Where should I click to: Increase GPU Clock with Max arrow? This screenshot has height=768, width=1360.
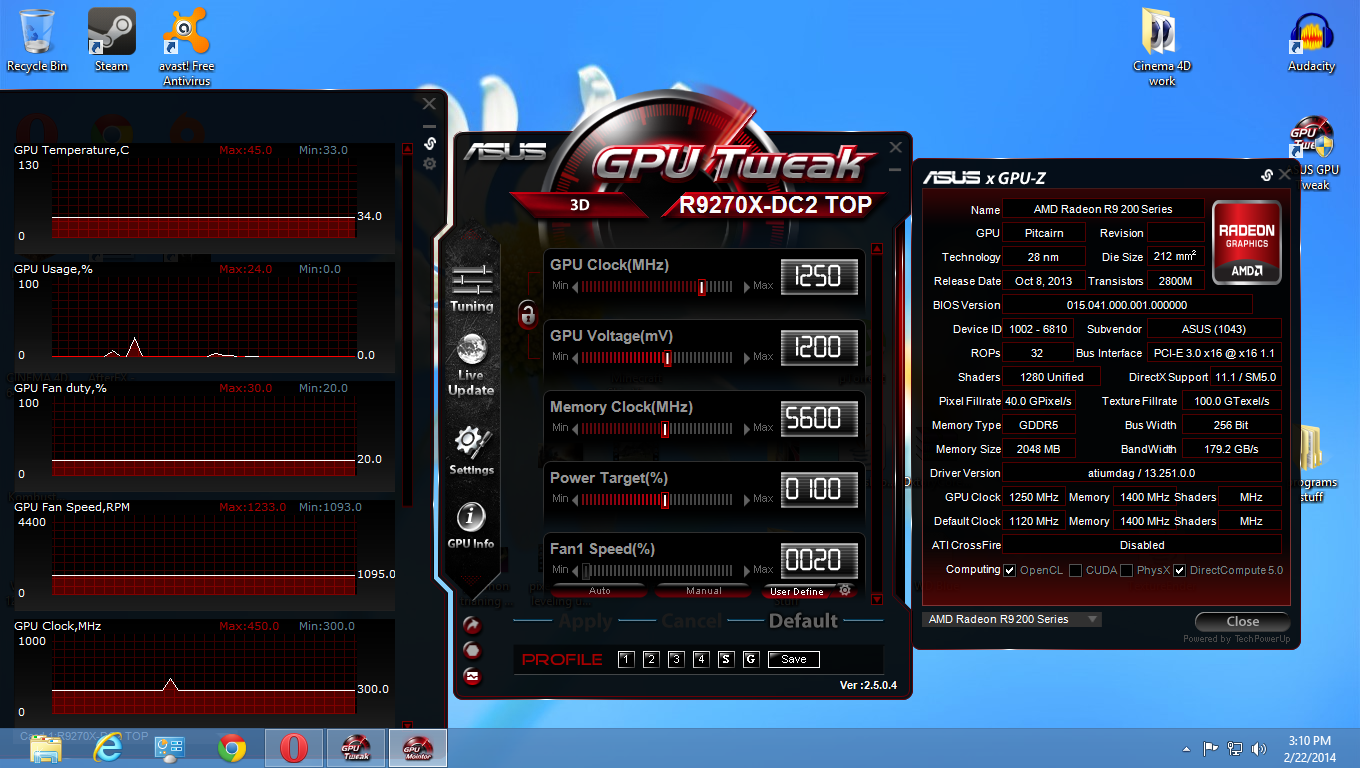[x=747, y=286]
